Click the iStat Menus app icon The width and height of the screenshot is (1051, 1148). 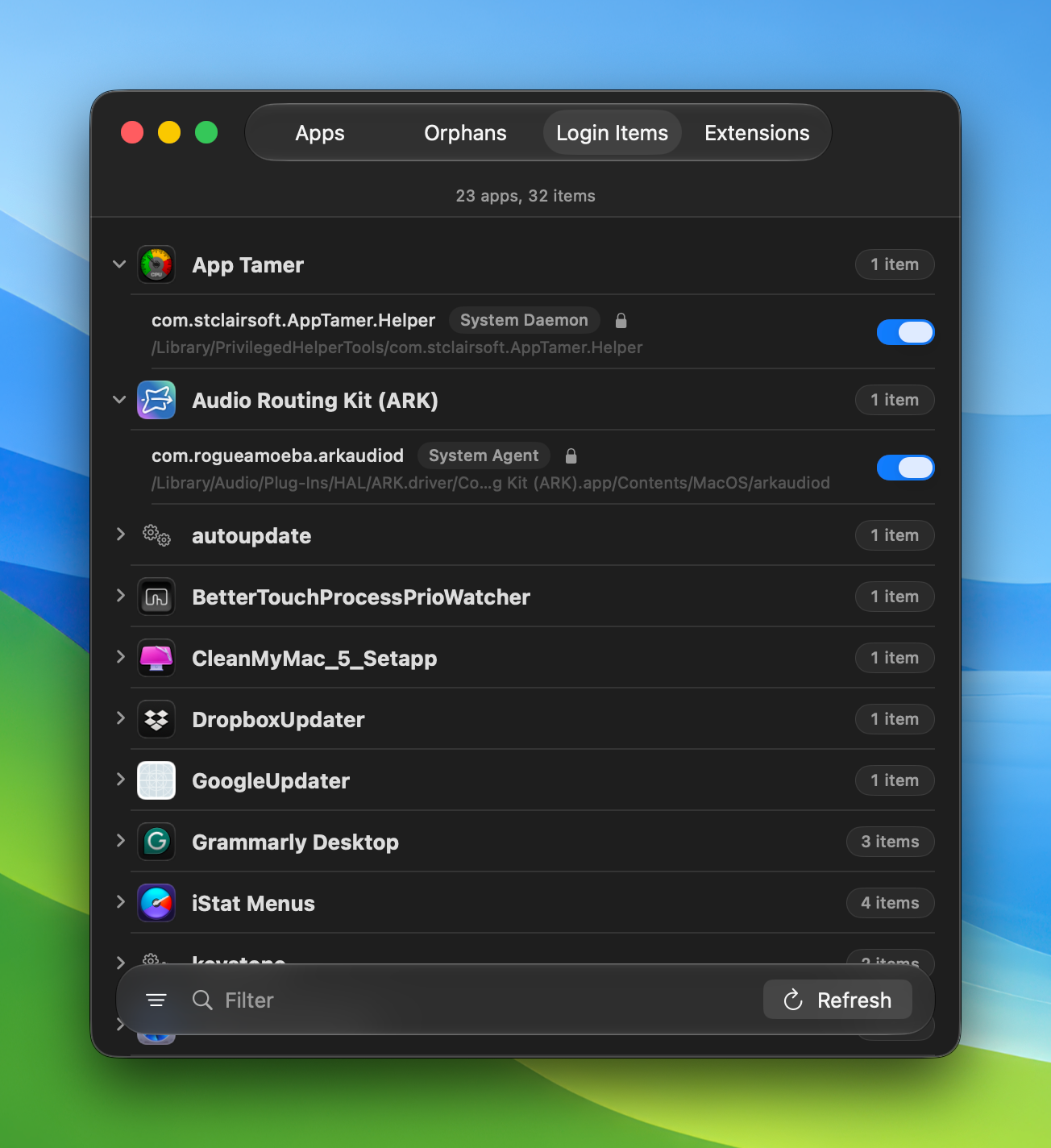(156, 903)
